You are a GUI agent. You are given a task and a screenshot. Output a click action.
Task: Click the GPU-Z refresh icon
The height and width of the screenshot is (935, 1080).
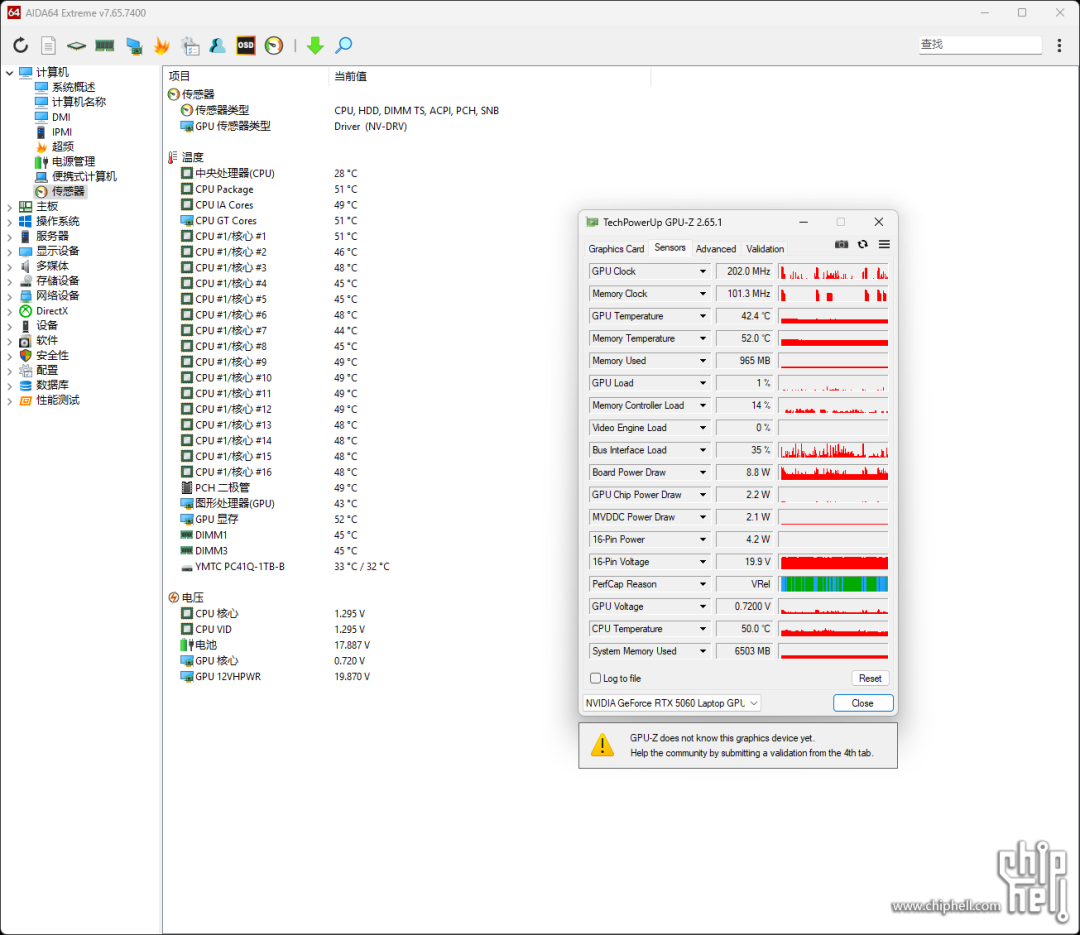point(862,245)
